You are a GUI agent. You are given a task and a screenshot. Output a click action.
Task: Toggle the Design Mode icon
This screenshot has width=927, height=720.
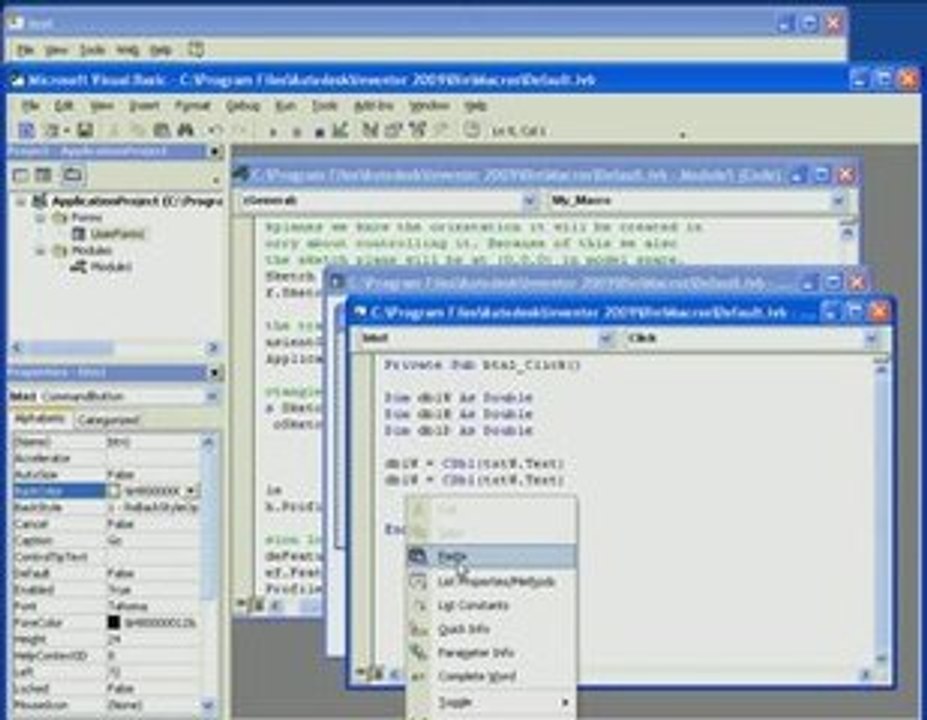tap(340, 129)
